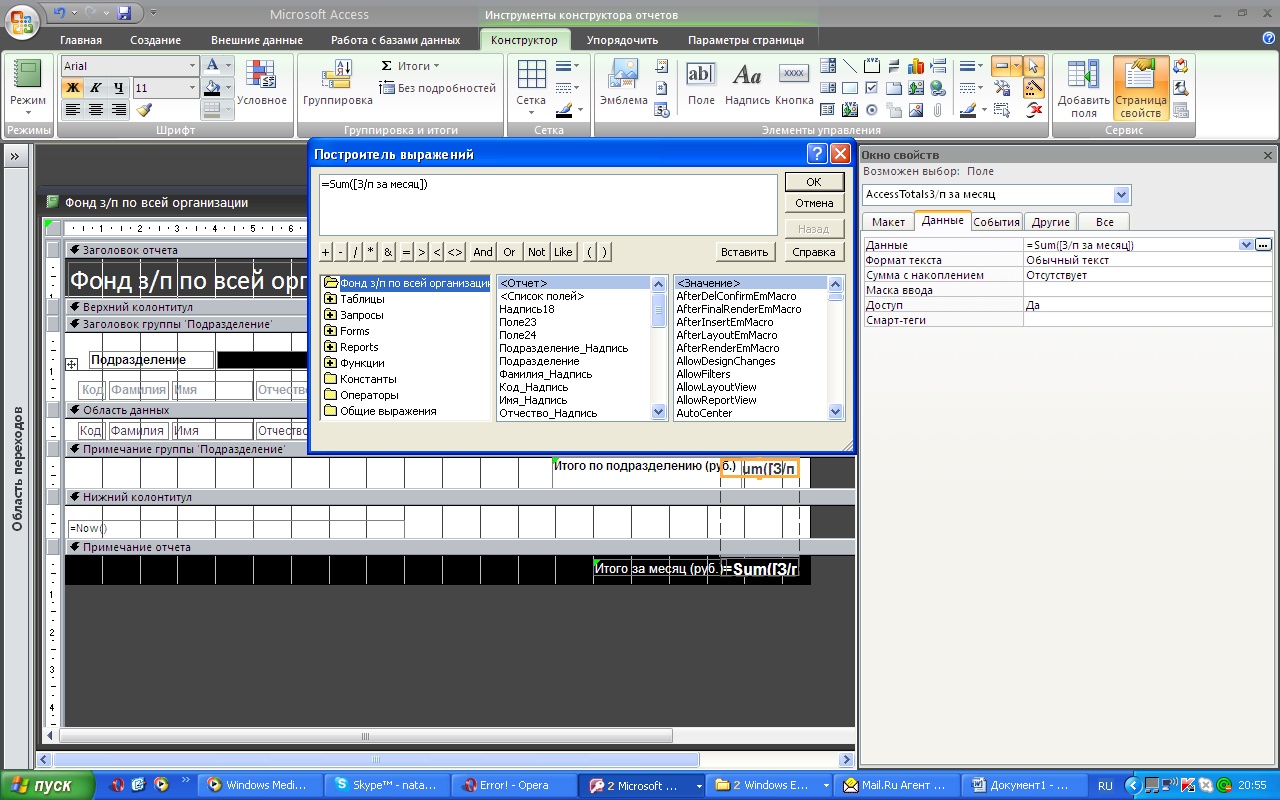Switch to the Главная ribbon tab
Image resolution: width=1280 pixels, height=800 pixels.
81,40
